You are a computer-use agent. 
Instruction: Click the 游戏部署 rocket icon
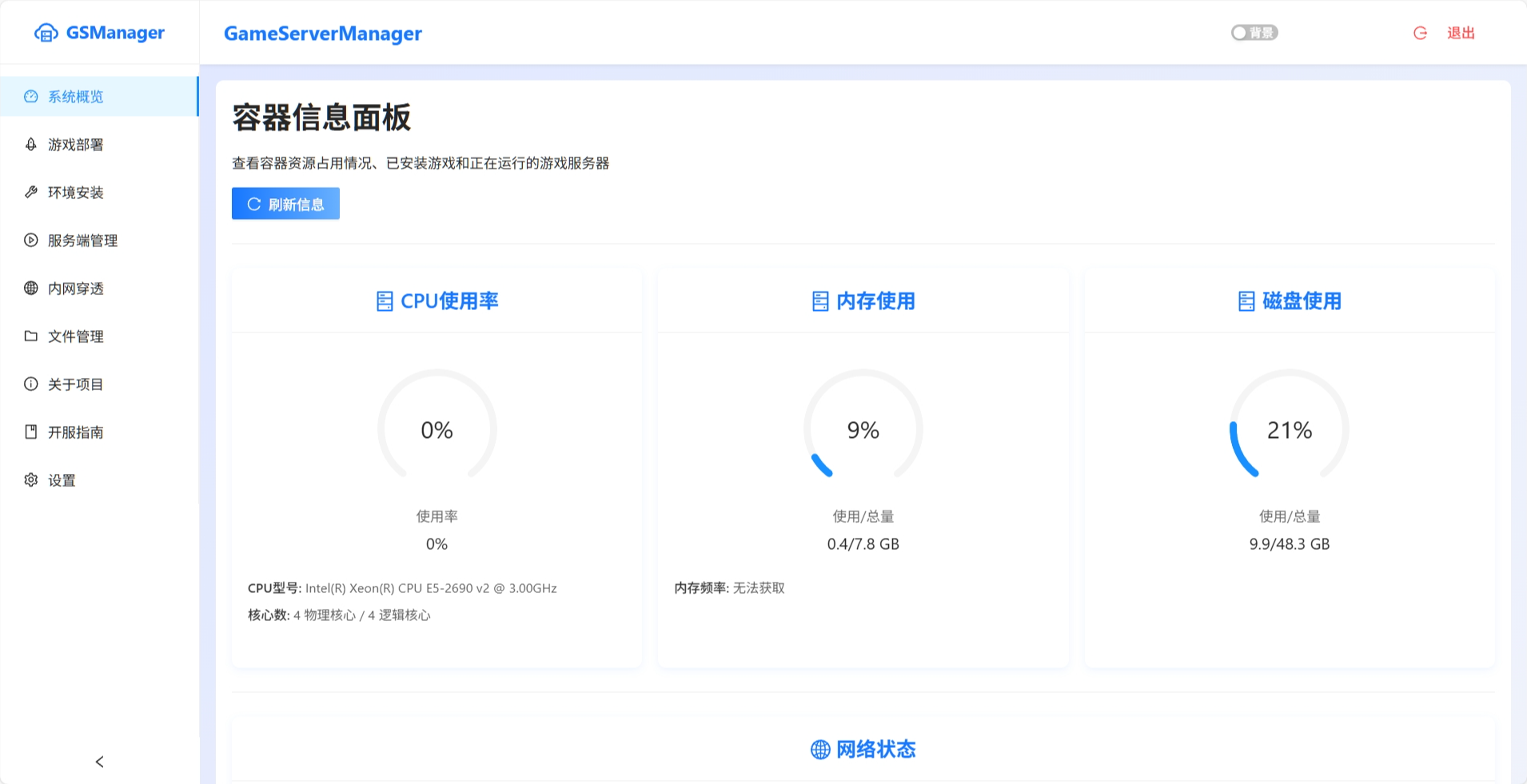click(x=31, y=145)
